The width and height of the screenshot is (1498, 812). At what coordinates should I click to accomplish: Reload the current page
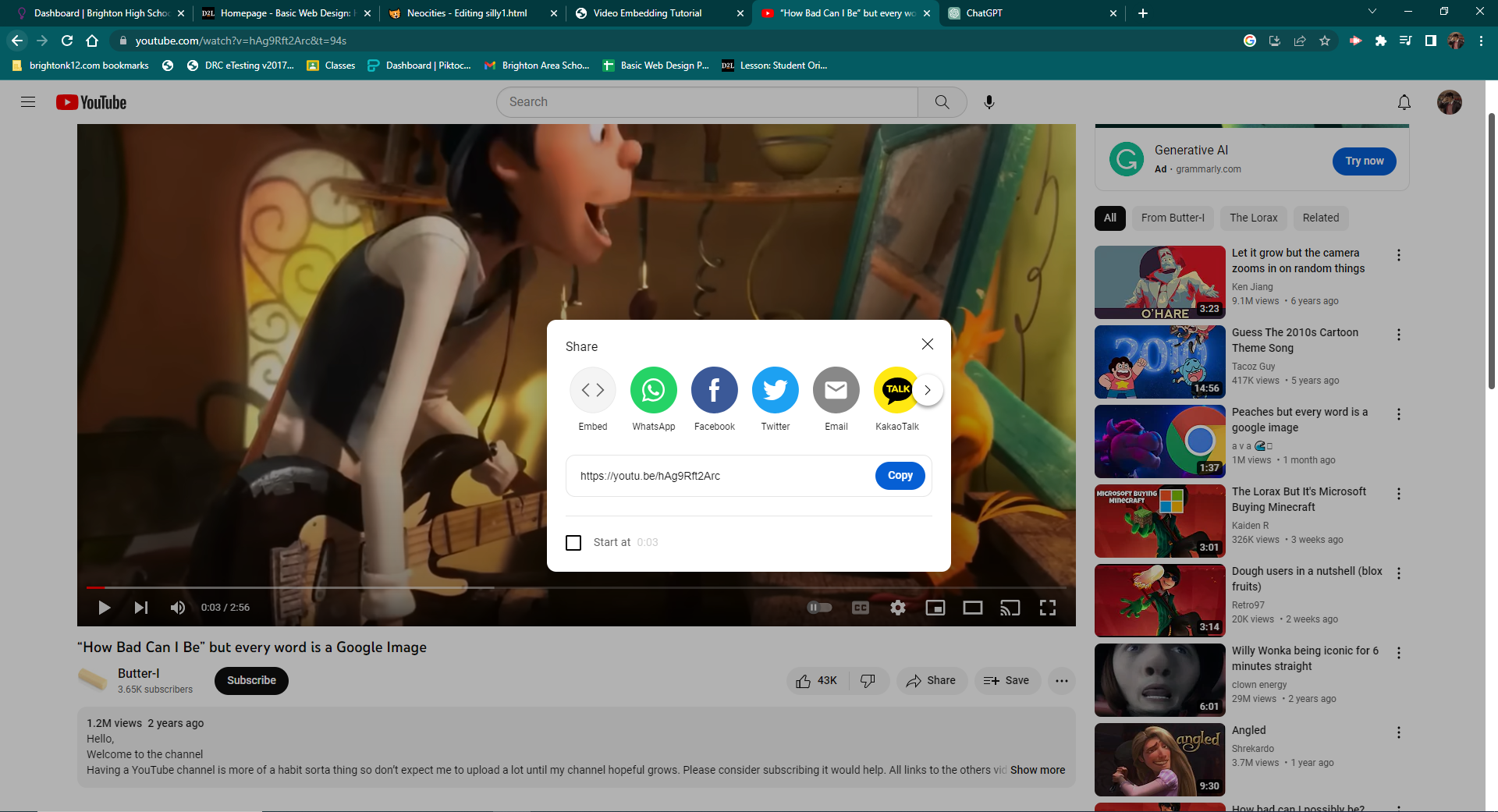[x=67, y=41]
